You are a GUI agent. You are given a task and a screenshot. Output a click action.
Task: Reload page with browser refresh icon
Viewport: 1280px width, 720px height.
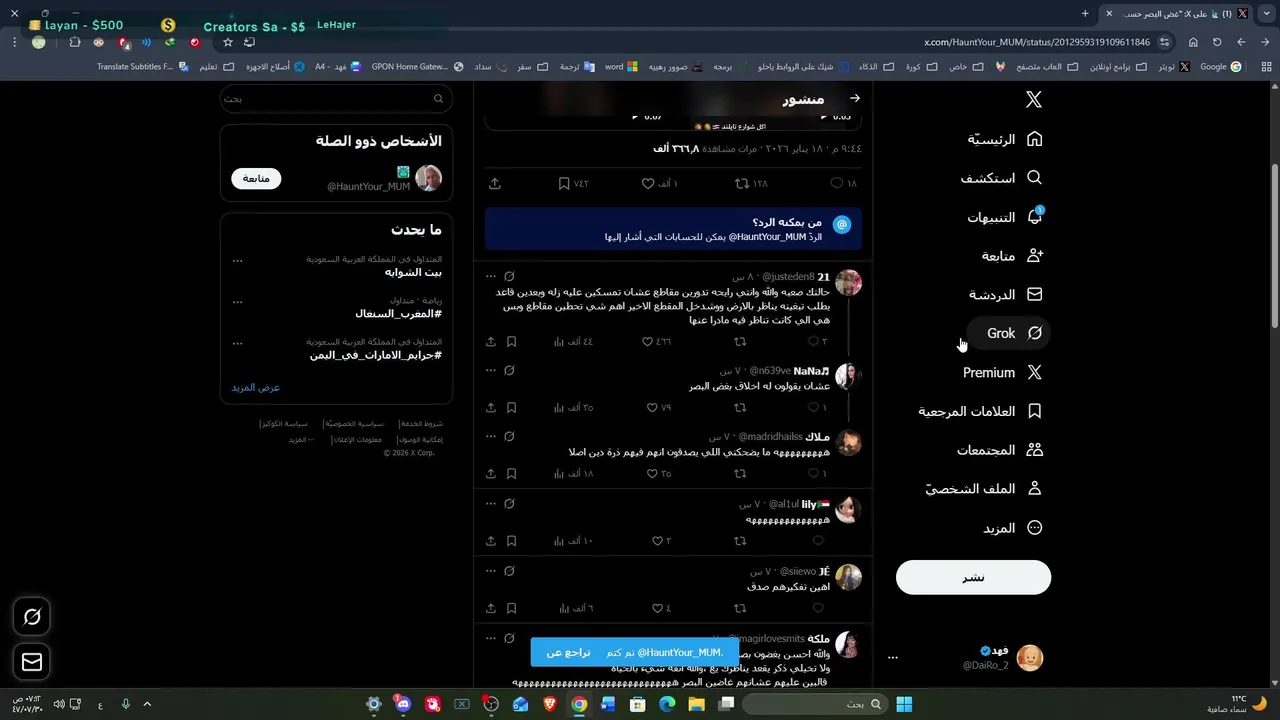pyautogui.click(x=1217, y=42)
